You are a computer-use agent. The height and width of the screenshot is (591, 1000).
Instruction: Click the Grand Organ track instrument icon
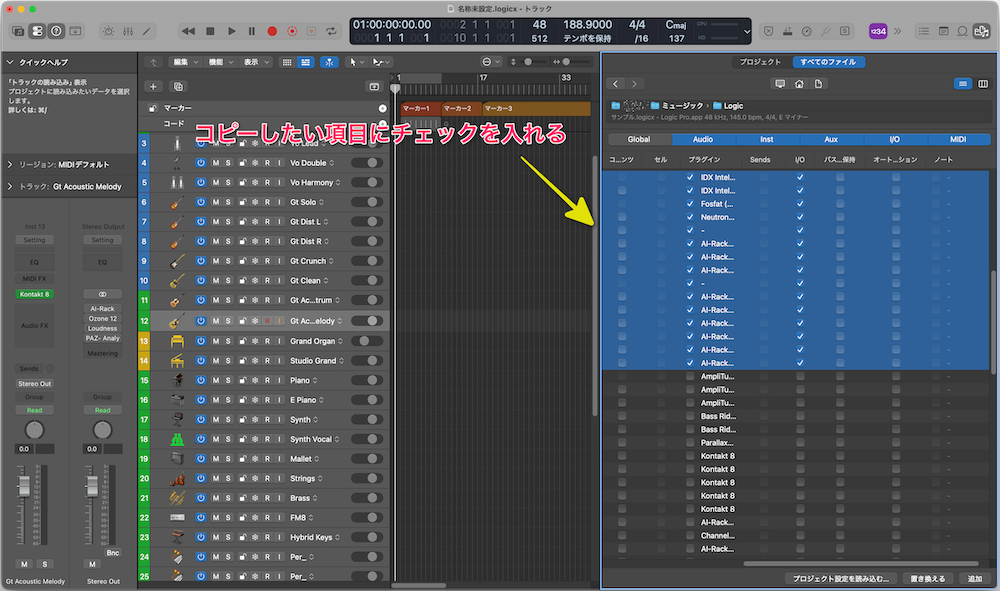pyautogui.click(x=177, y=341)
